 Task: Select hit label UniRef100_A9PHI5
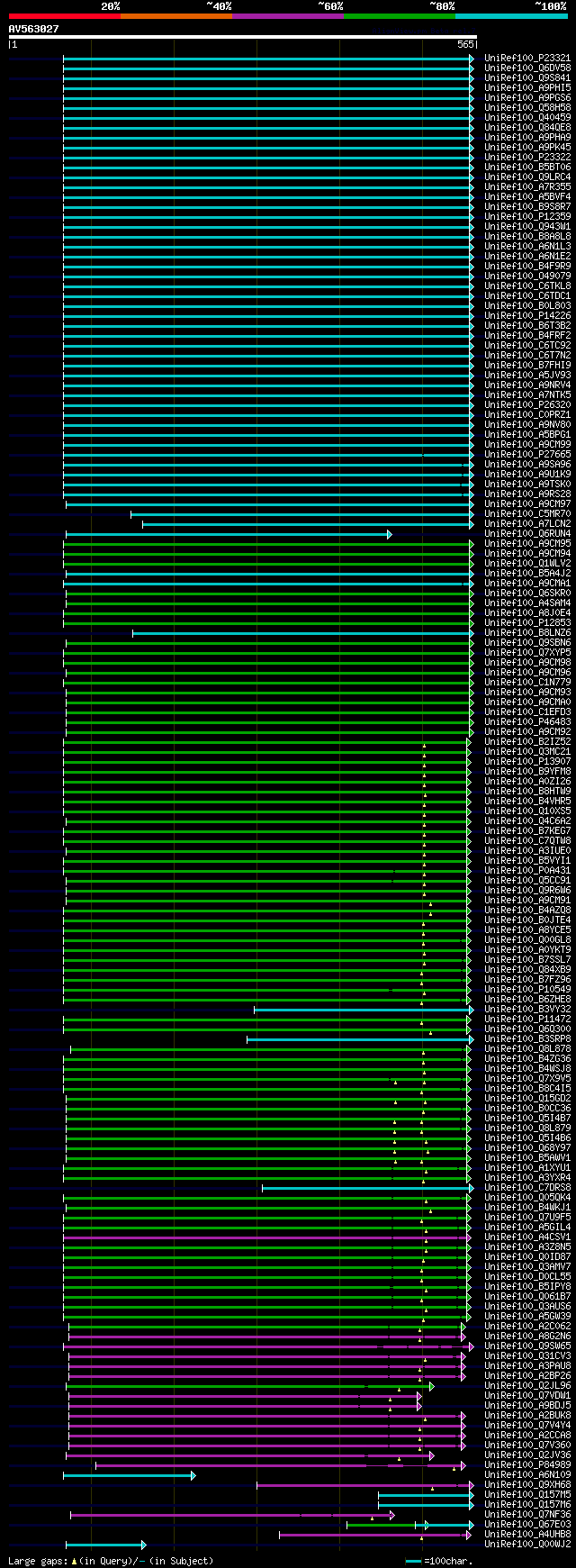527,87
